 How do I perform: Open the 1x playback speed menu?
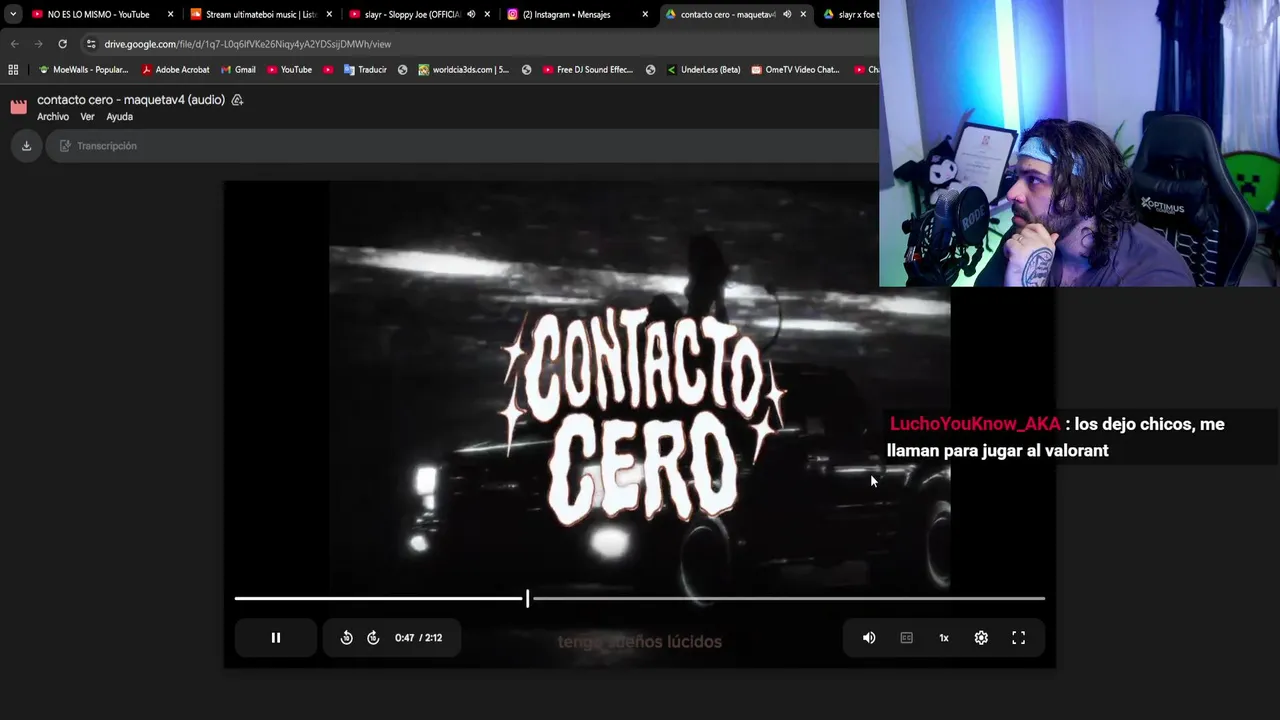tap(943, 638)
